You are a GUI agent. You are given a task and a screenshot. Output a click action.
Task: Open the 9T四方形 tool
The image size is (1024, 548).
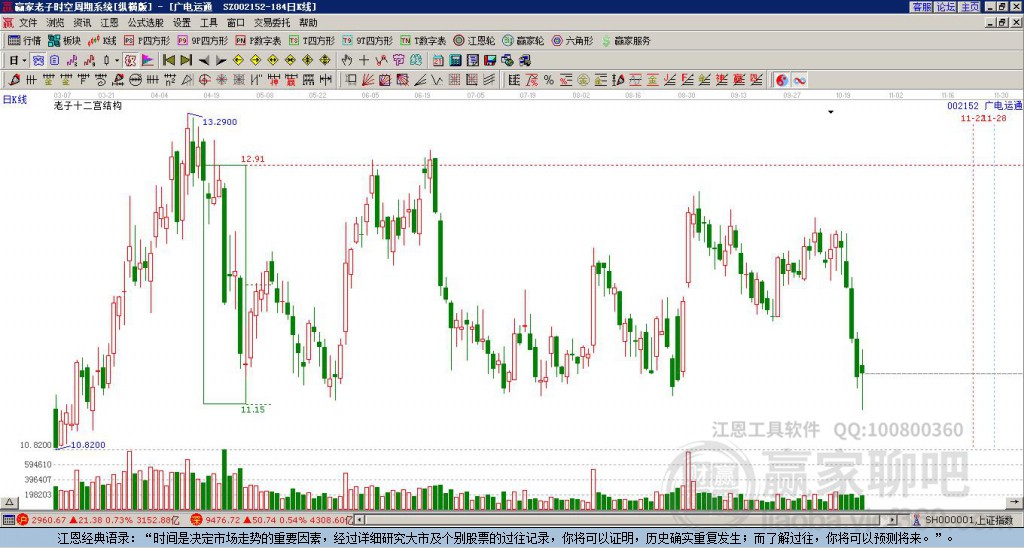coord(367,40)
